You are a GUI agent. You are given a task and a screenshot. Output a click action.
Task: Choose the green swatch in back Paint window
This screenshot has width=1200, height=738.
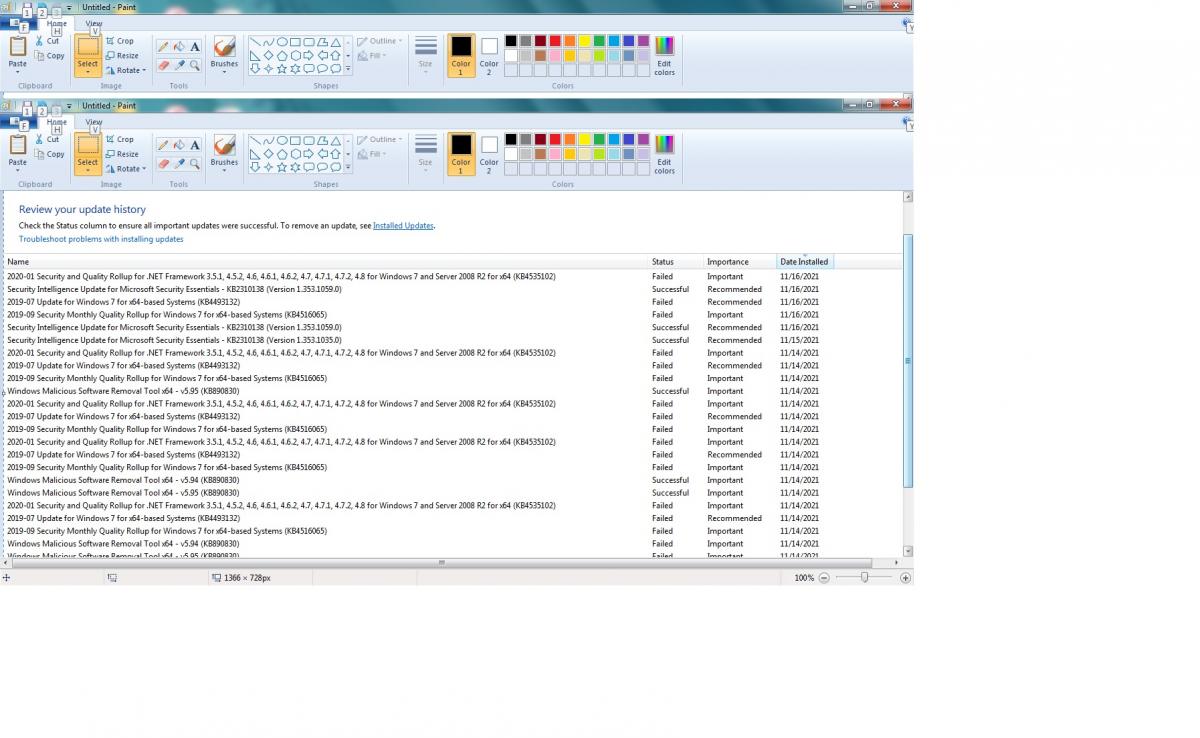point(599,41)
